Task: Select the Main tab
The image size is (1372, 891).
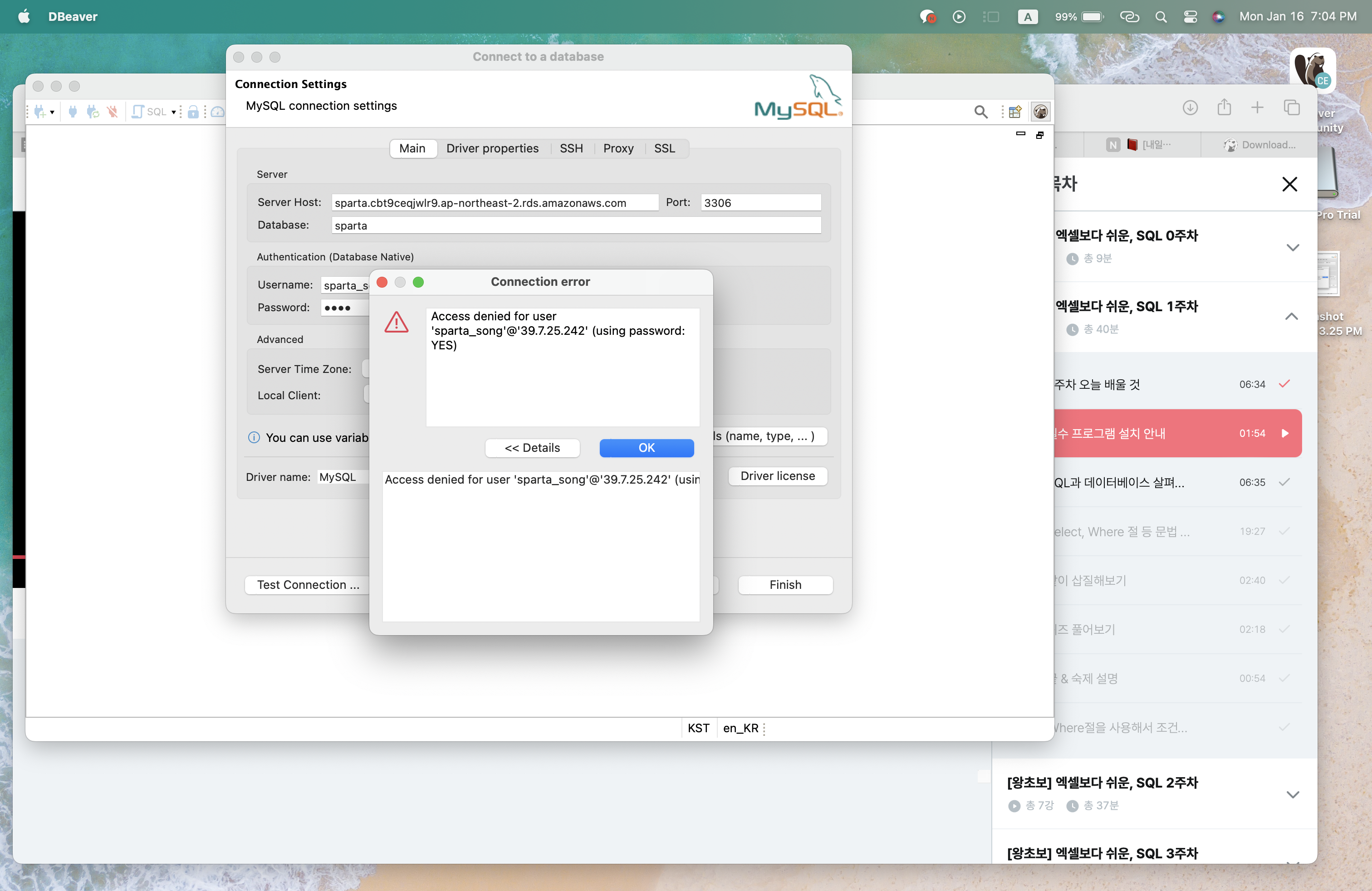Action: [x=413, y=148]
